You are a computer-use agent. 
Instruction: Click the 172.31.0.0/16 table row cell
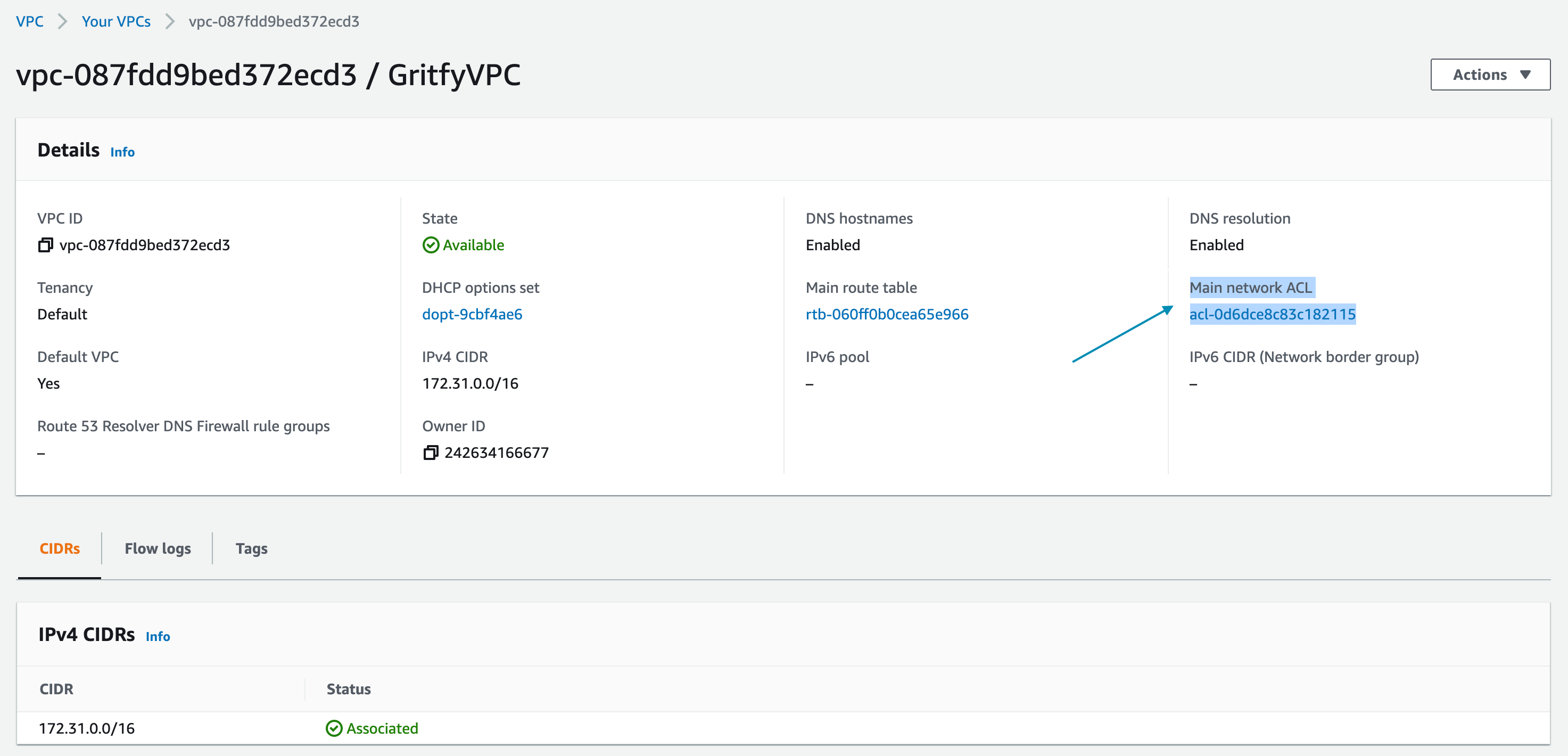[x=87, y=729]
